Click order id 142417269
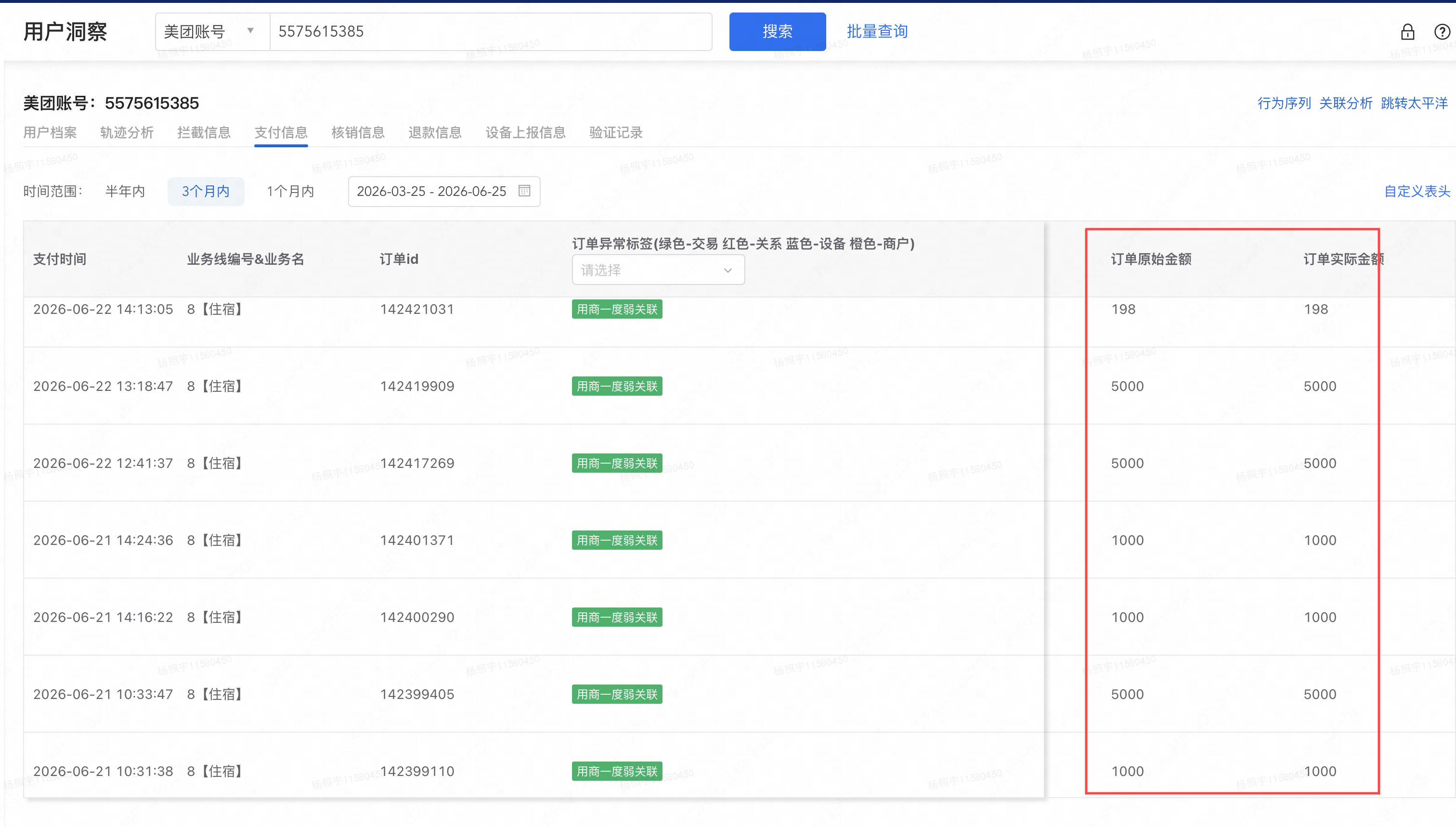This screenshot has height=827, width=1456. coord(417,463)
